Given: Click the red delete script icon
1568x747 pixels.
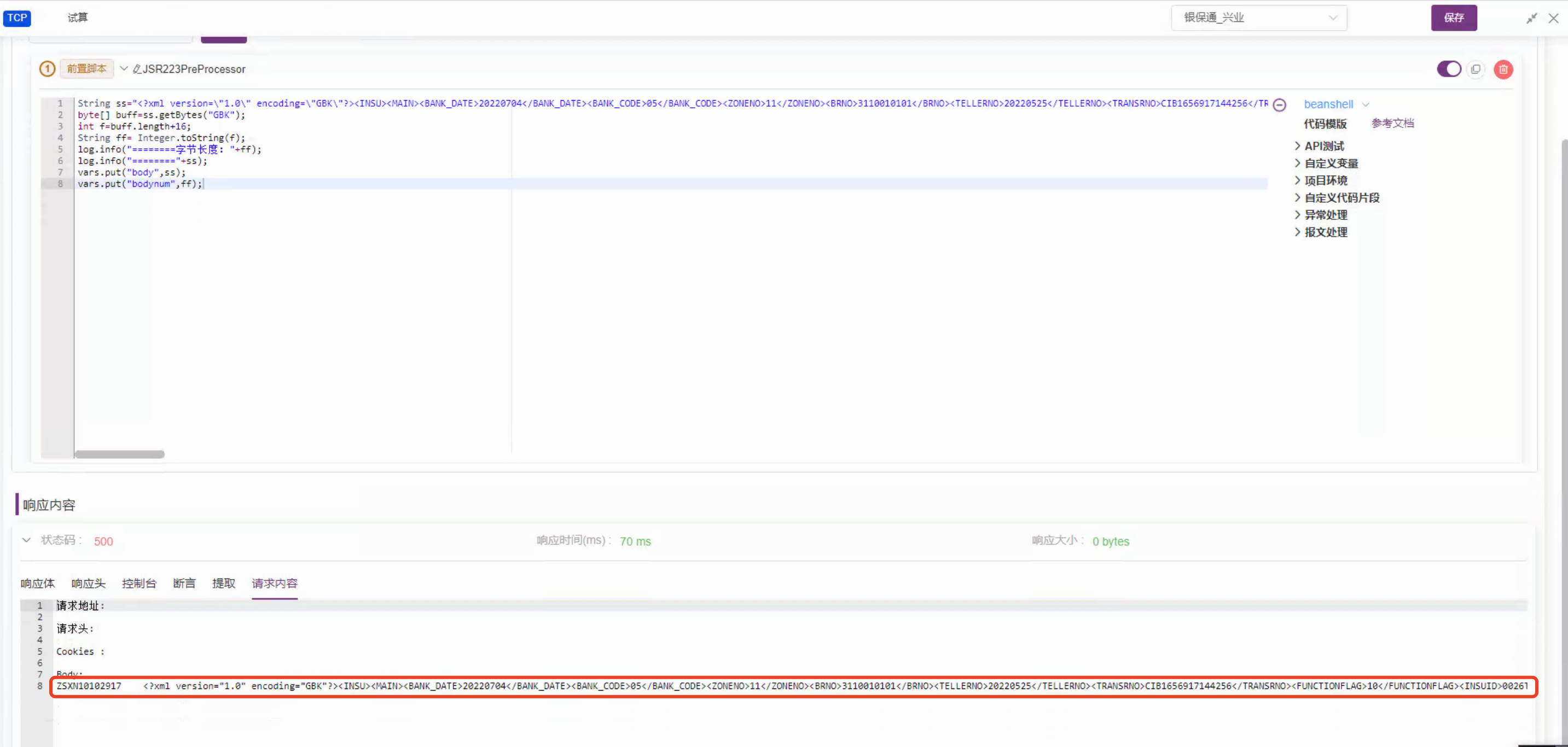Looking at the screenshot, I should (x=1503, y=69).
